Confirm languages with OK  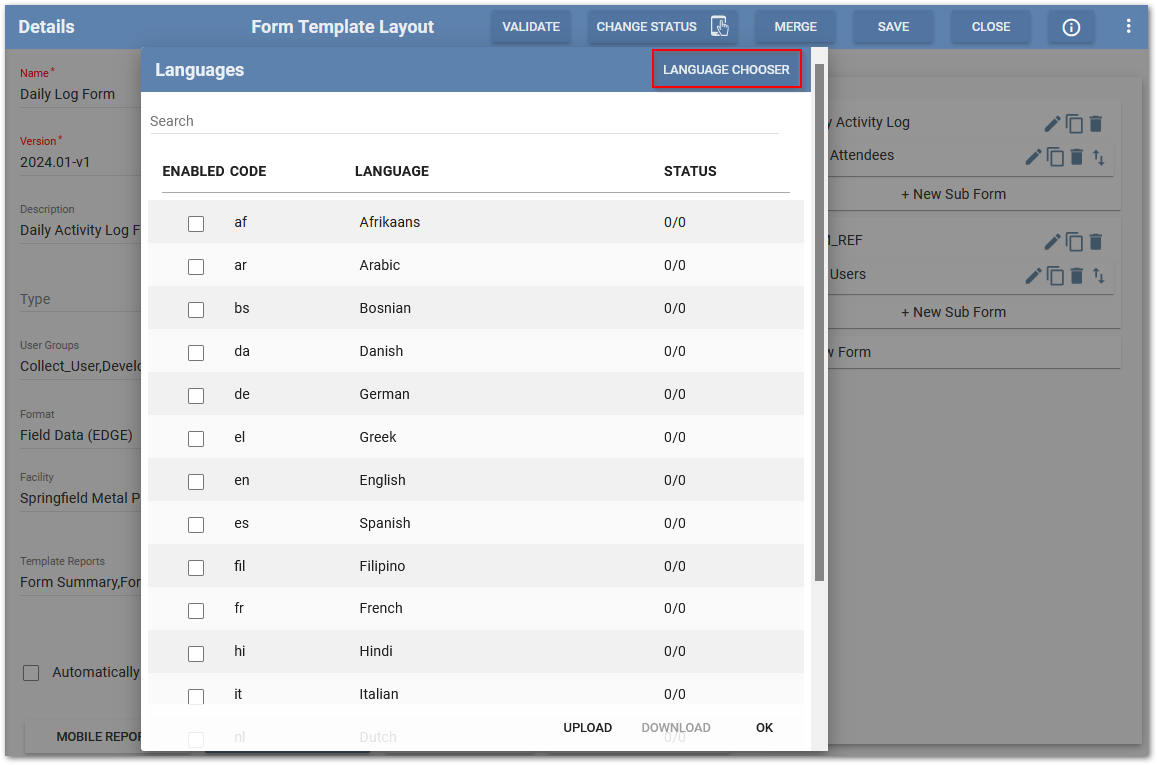[764, 728]
